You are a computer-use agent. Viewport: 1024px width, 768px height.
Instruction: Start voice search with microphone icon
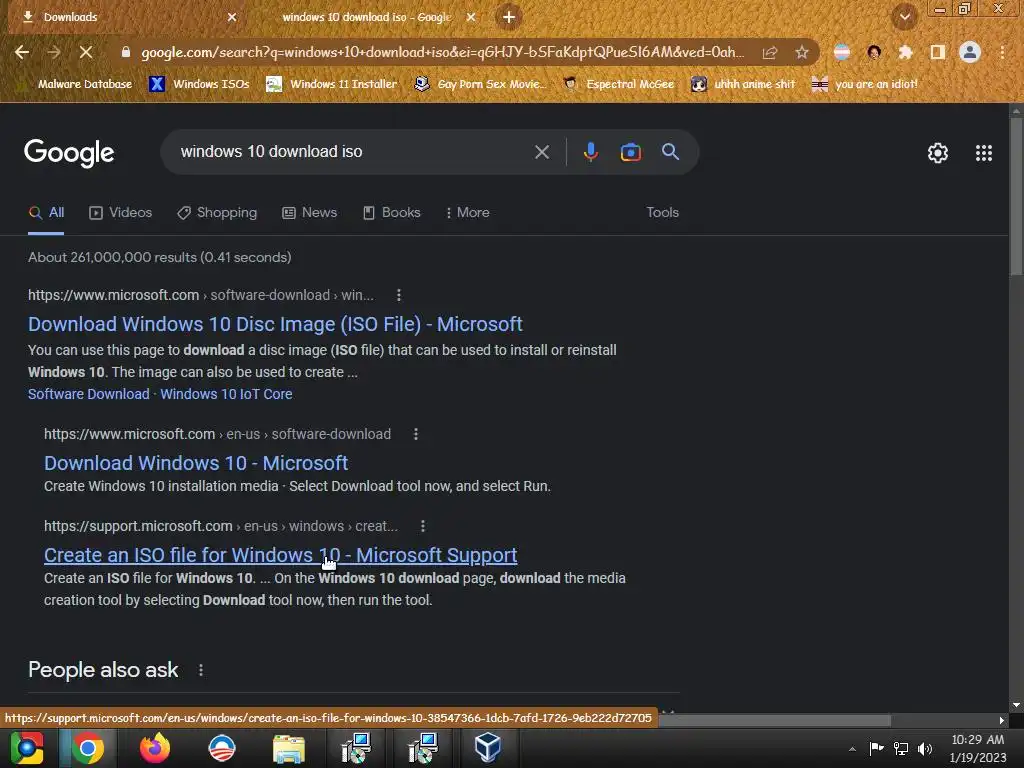coord(590,152)
